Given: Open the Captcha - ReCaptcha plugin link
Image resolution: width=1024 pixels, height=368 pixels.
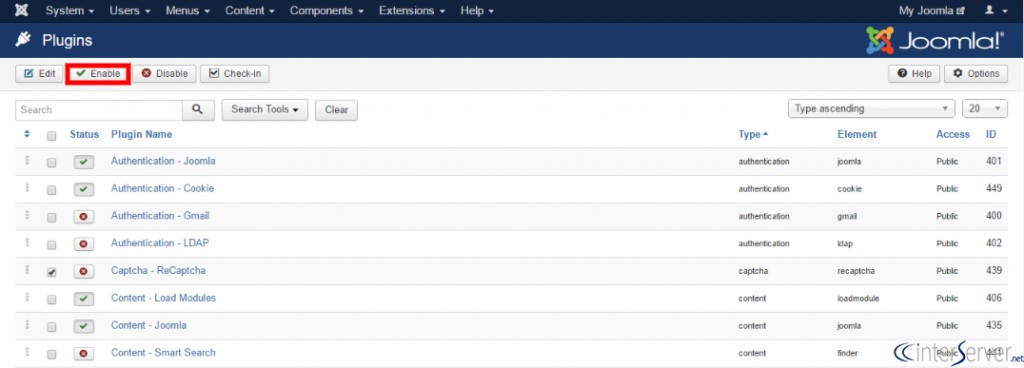Looking at the screenshot, I should coord(159,270).
